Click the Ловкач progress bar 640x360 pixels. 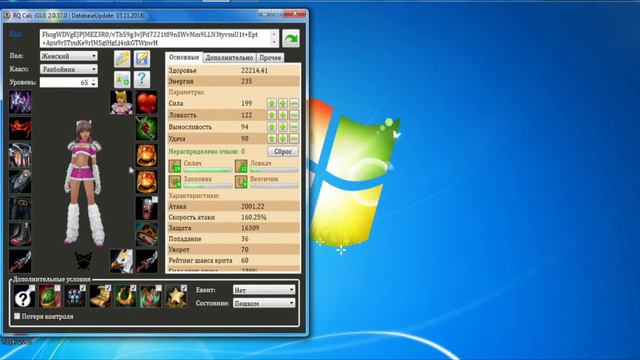[x=274, y=170]
